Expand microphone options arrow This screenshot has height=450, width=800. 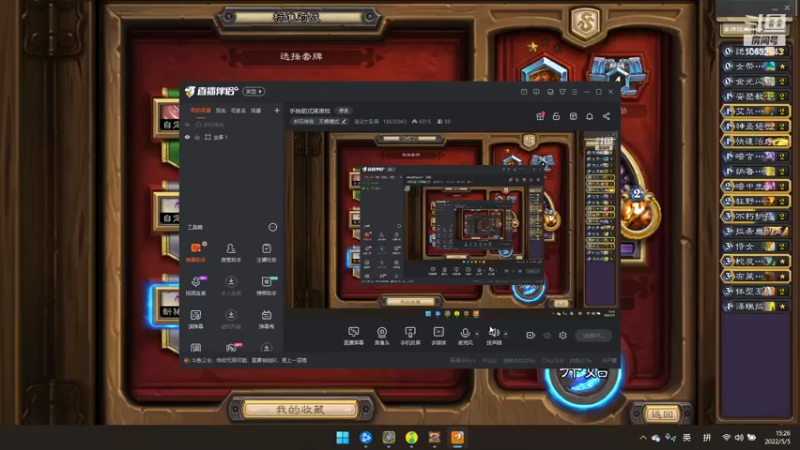(x=477, y=334)
